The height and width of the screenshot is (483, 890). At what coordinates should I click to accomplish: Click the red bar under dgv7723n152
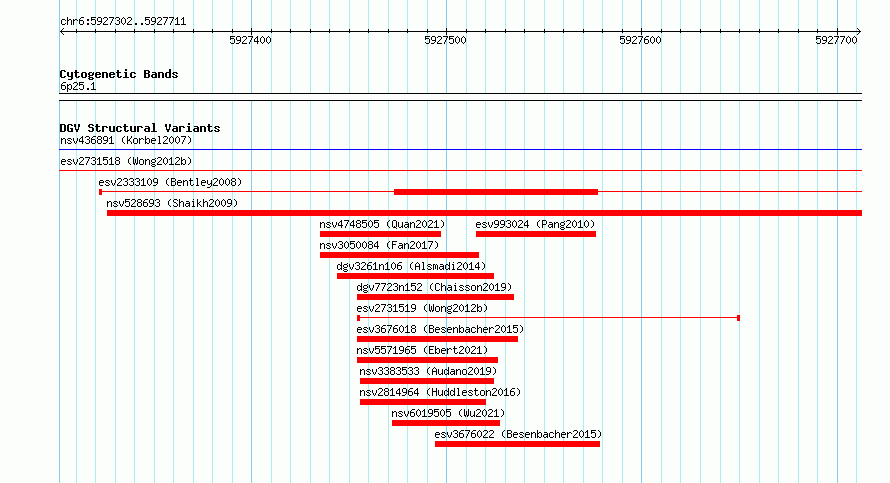[435, 297]
